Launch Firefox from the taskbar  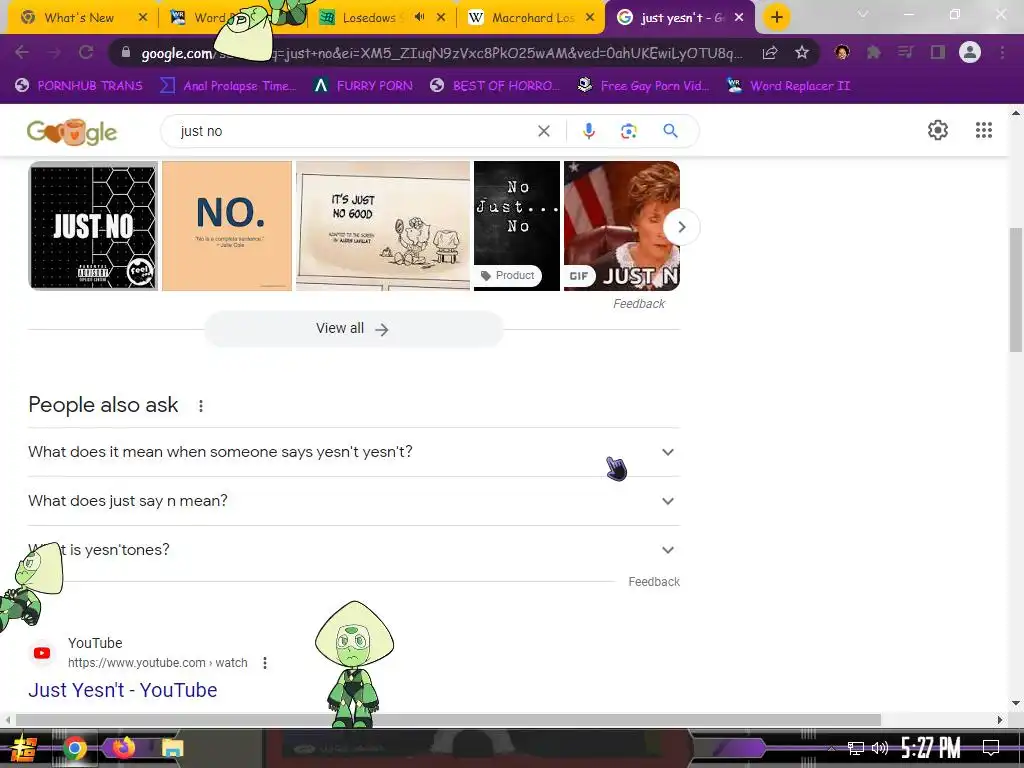click(123, 747)
